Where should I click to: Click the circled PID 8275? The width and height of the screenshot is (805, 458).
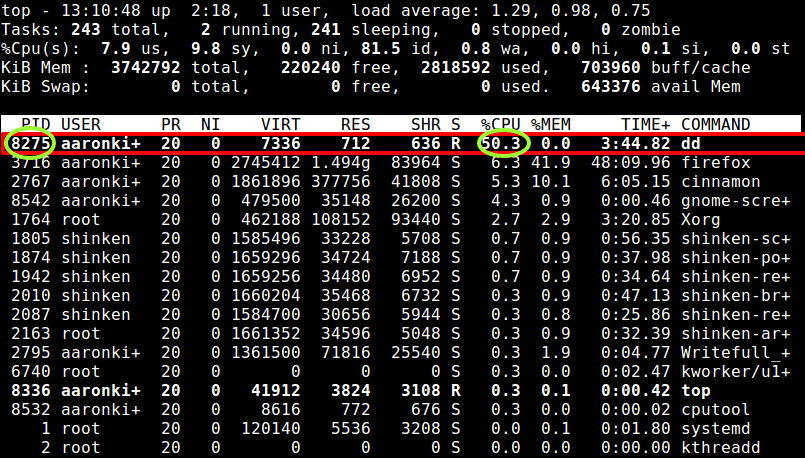30,144
